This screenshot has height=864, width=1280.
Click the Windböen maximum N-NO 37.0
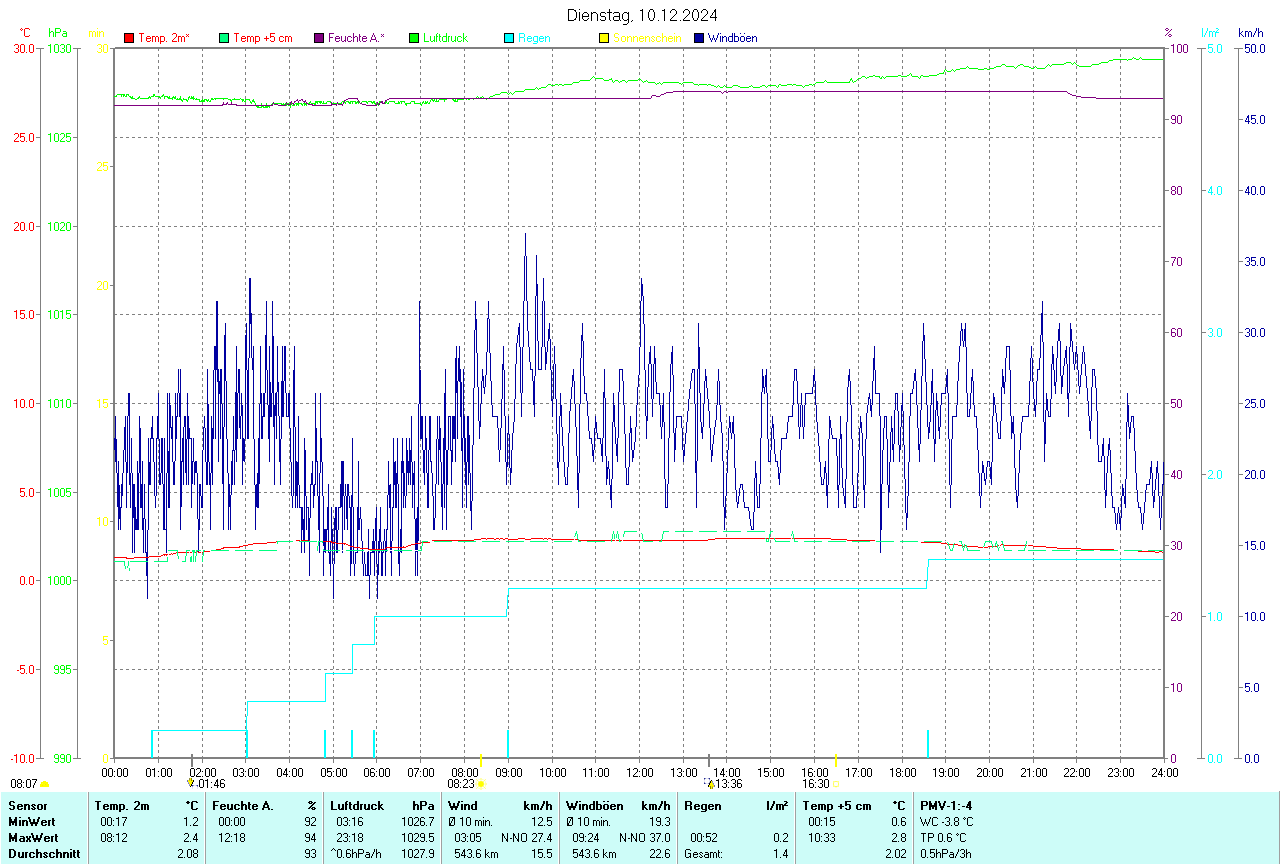(x=645, y=838)
